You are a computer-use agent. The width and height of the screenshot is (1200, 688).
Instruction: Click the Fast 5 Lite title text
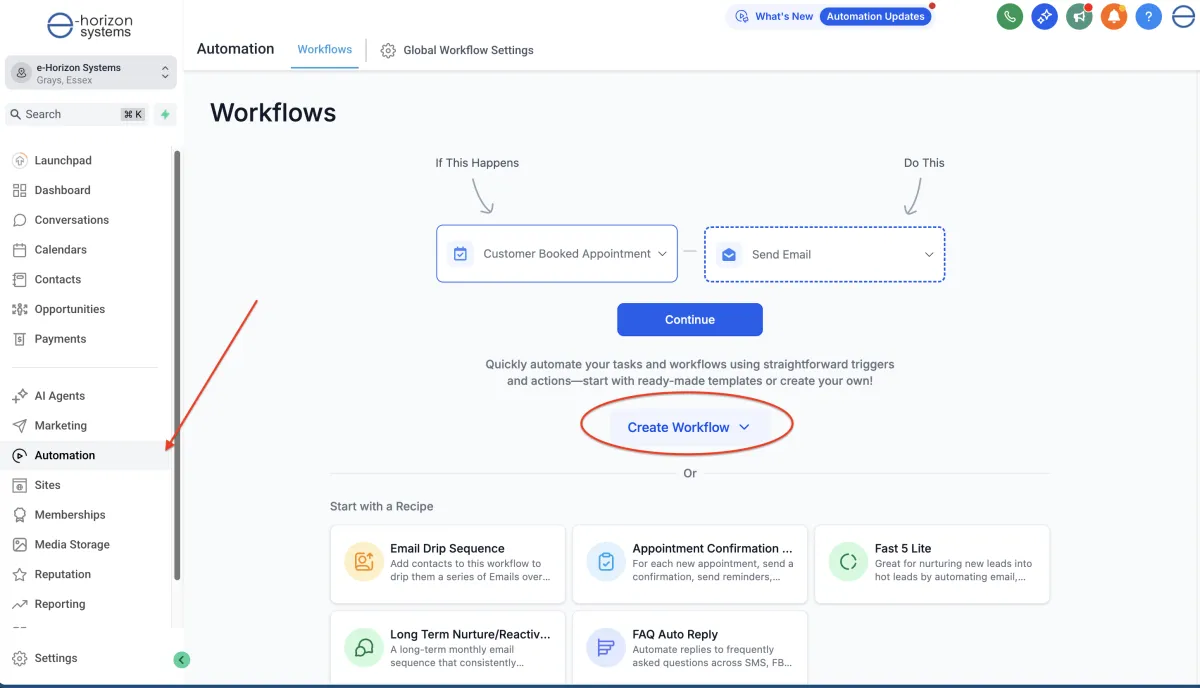903,548
